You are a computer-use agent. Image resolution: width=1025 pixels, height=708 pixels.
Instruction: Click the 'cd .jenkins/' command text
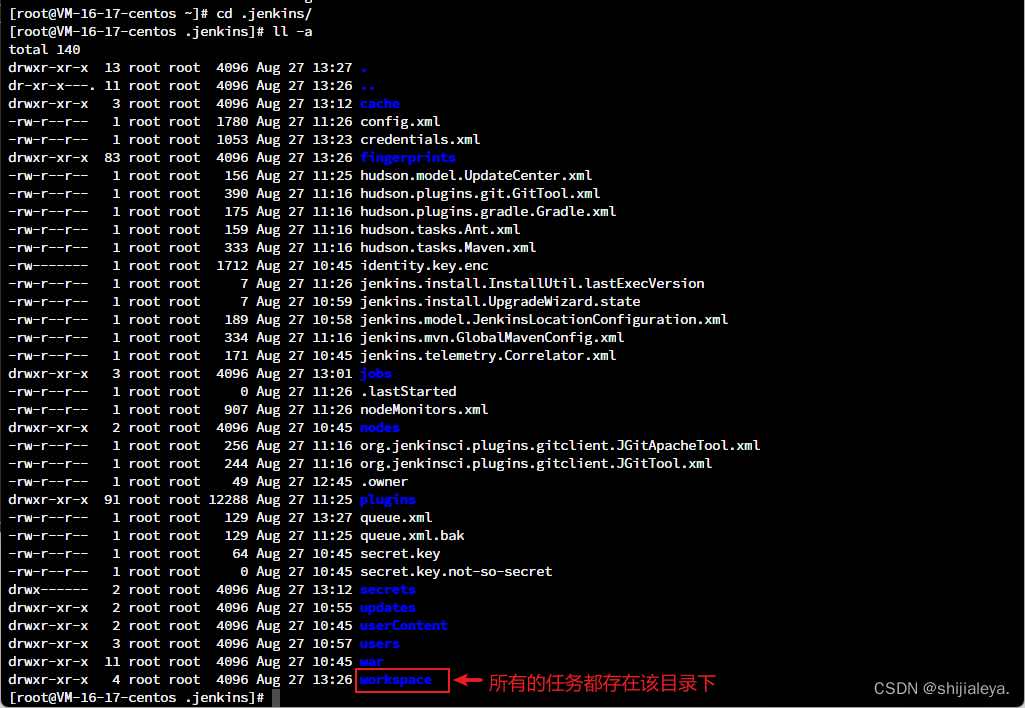pos(265,13)
